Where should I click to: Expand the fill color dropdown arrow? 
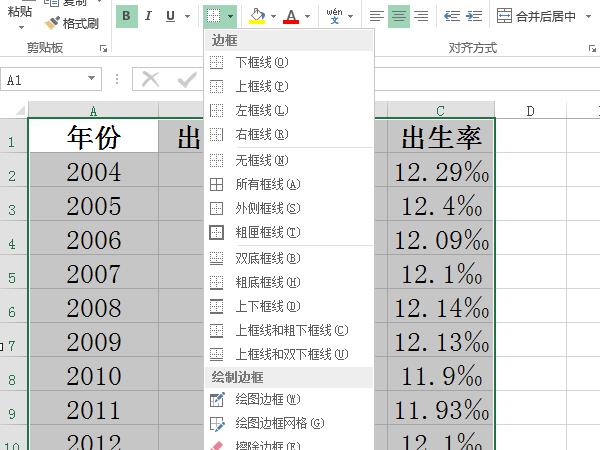pyautogui.click(x=272, y=16)
